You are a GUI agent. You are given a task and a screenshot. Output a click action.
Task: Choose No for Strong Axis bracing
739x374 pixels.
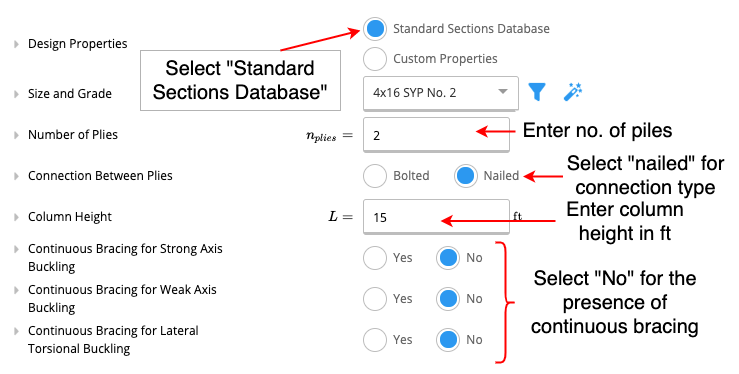(448, 258)
